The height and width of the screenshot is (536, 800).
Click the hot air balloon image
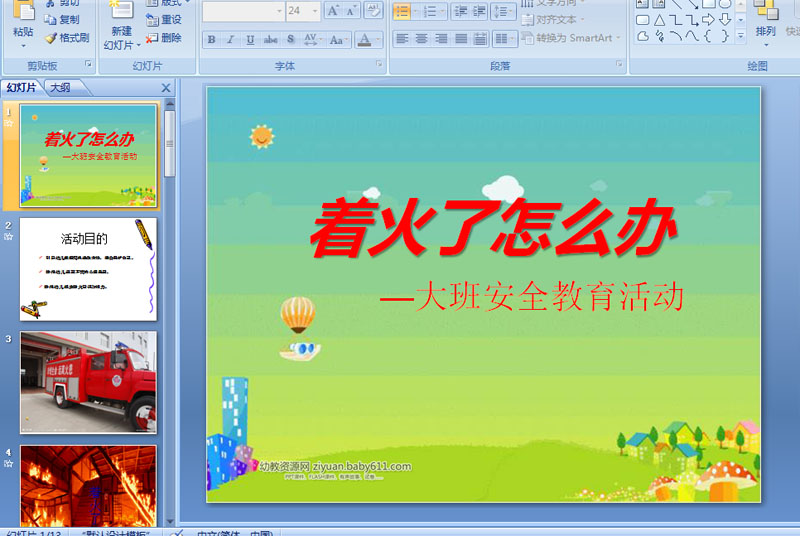click(299, 328)
